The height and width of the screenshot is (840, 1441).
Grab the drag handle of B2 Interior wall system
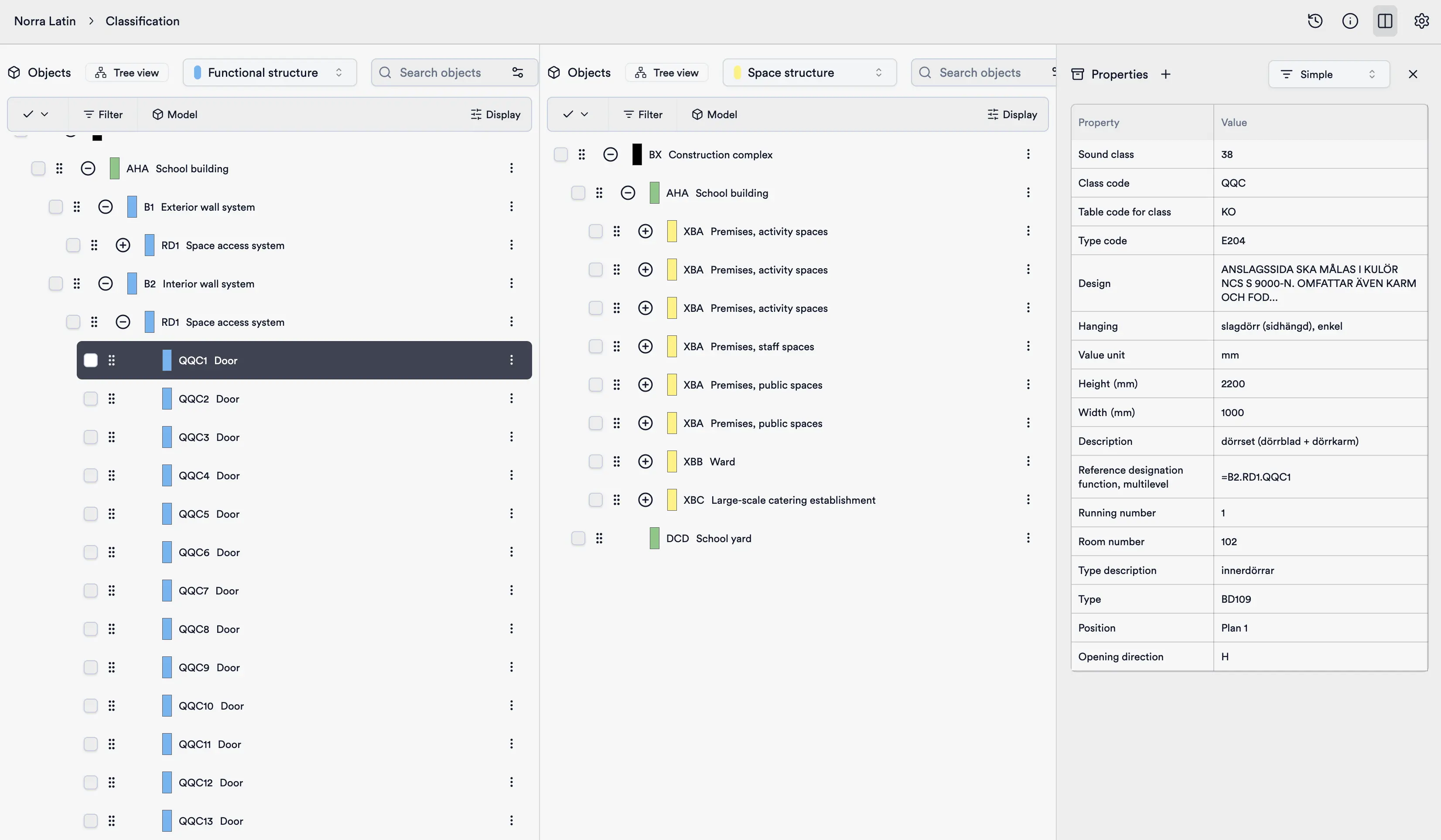pyautogui.click(x=77, y=283)
